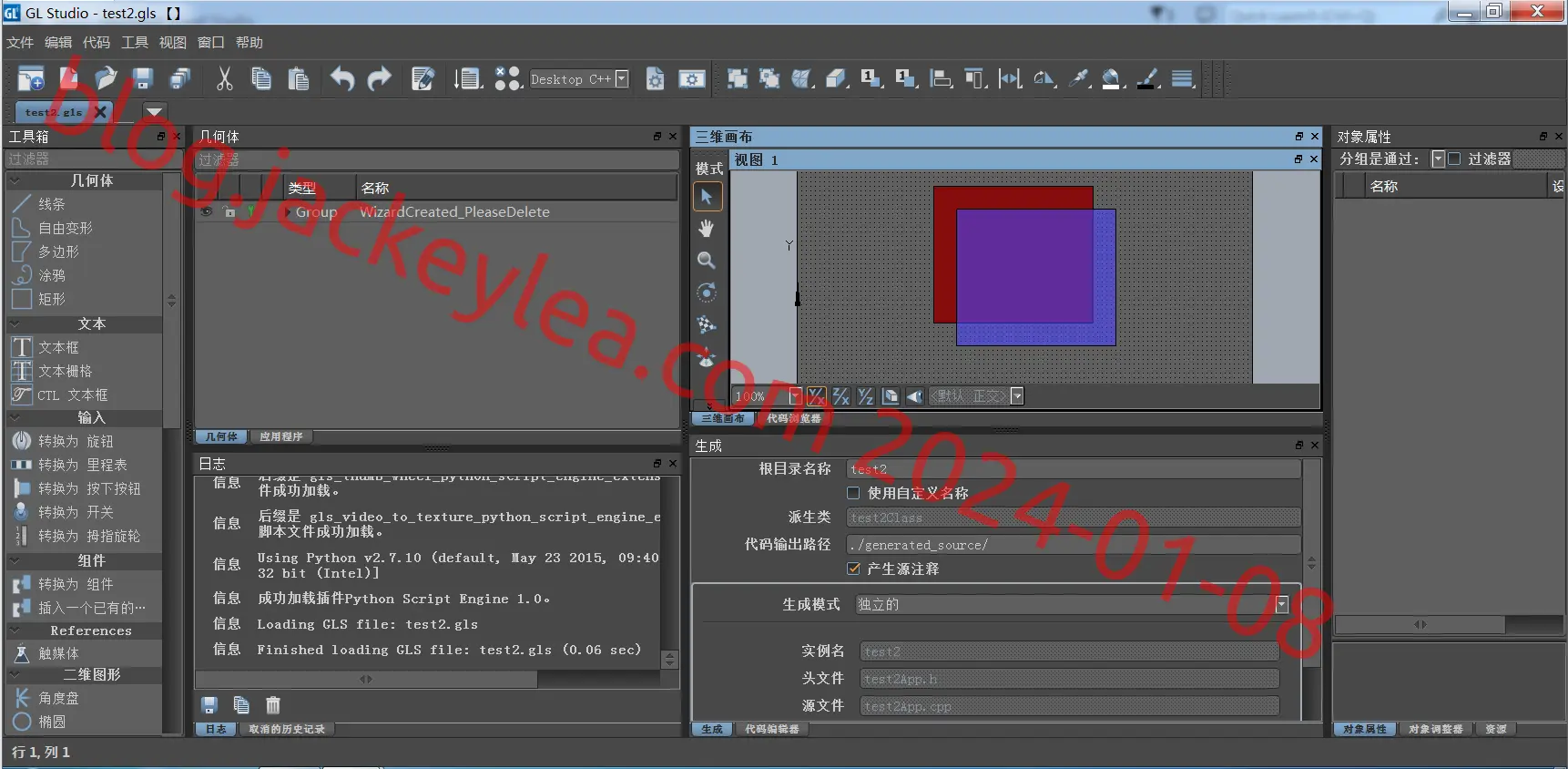Open the 文件 menu
Image resolution: width=1568 pixels, height=769 pixels.
tap(20, 43)
